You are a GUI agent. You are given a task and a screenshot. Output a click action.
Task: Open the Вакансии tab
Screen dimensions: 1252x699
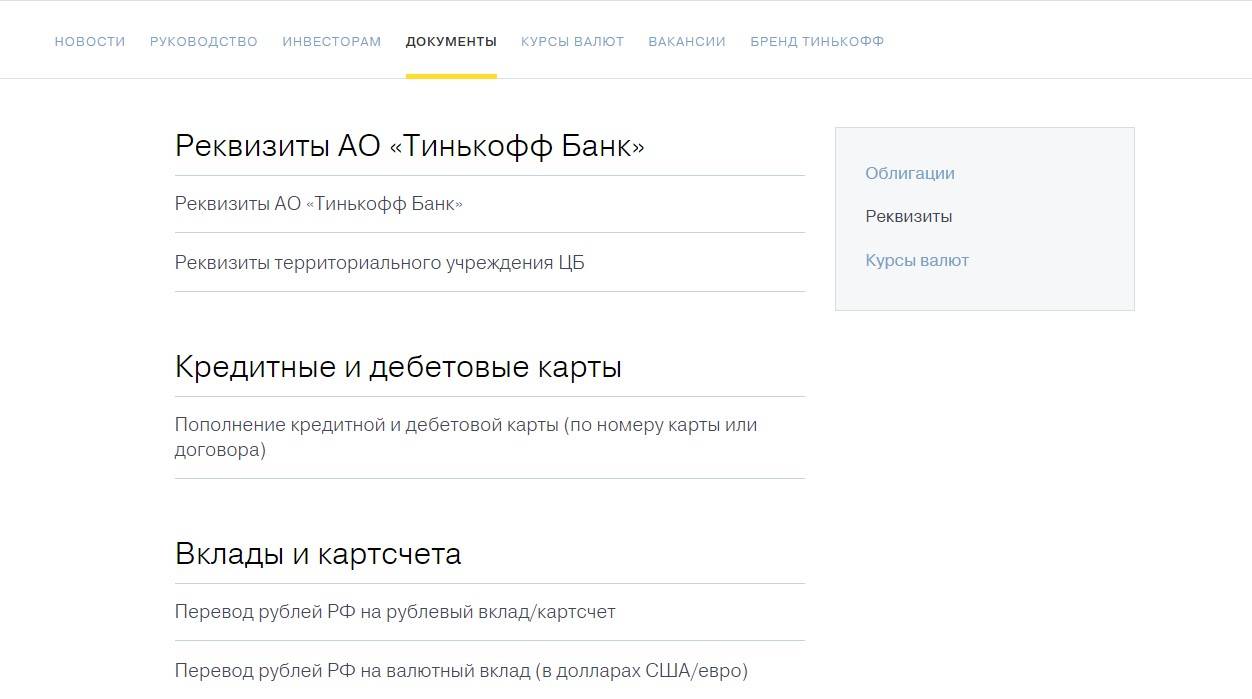point(687,42)
